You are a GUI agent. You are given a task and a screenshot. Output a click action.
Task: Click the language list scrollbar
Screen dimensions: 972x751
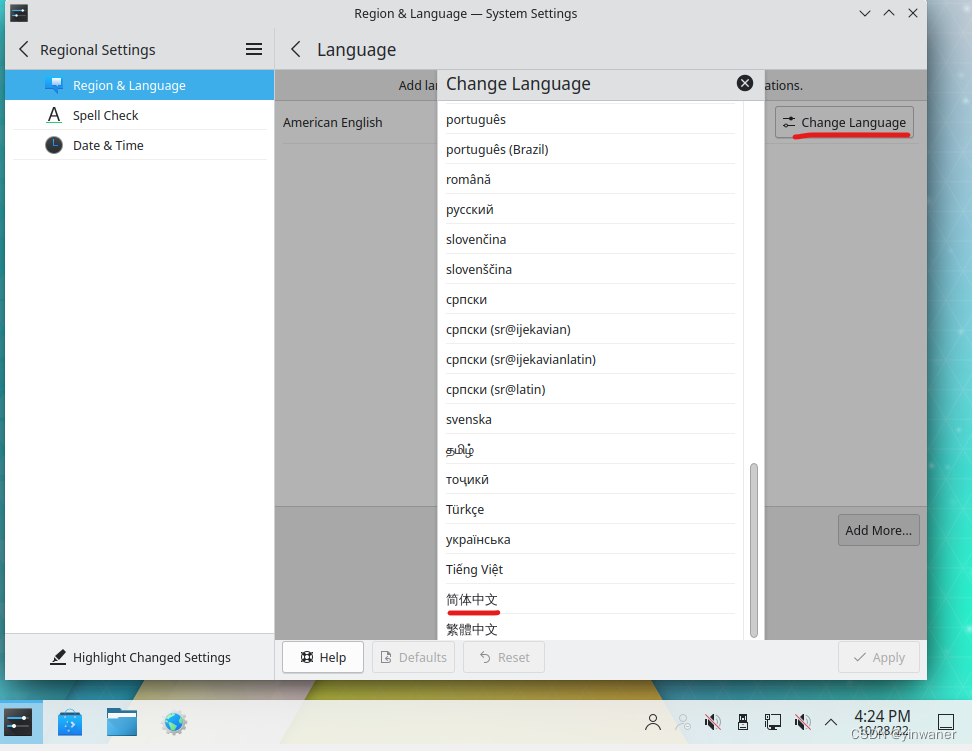click(754, 550)
